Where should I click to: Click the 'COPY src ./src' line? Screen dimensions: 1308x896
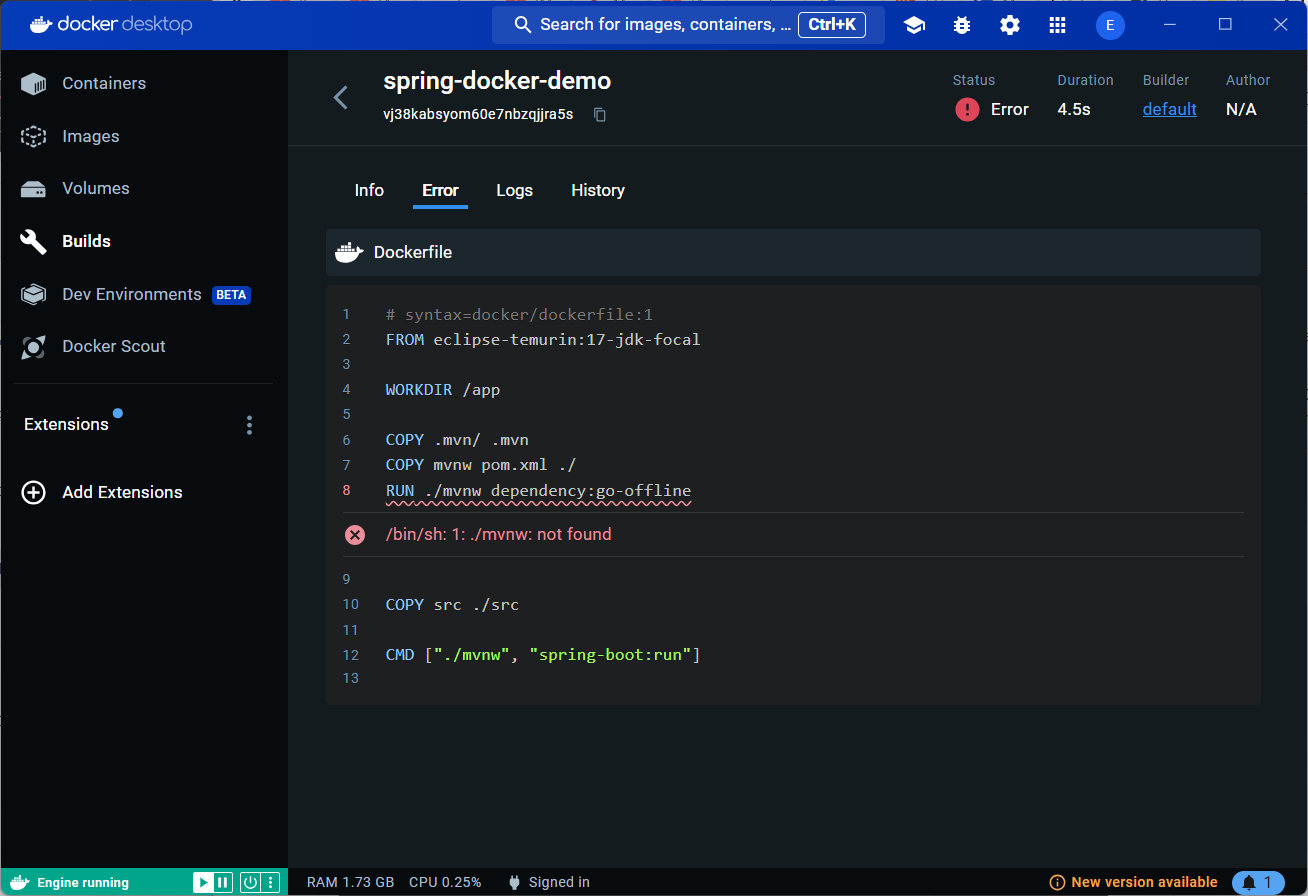click(452, 605)
